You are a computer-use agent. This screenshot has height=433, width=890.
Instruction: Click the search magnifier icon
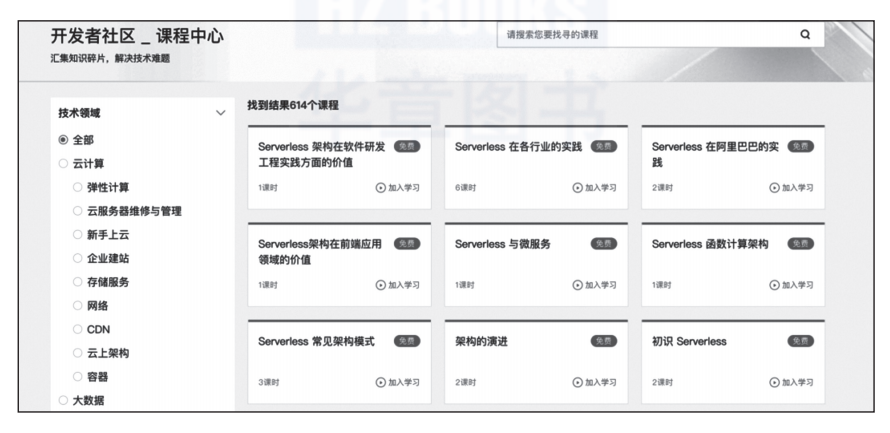805,35
